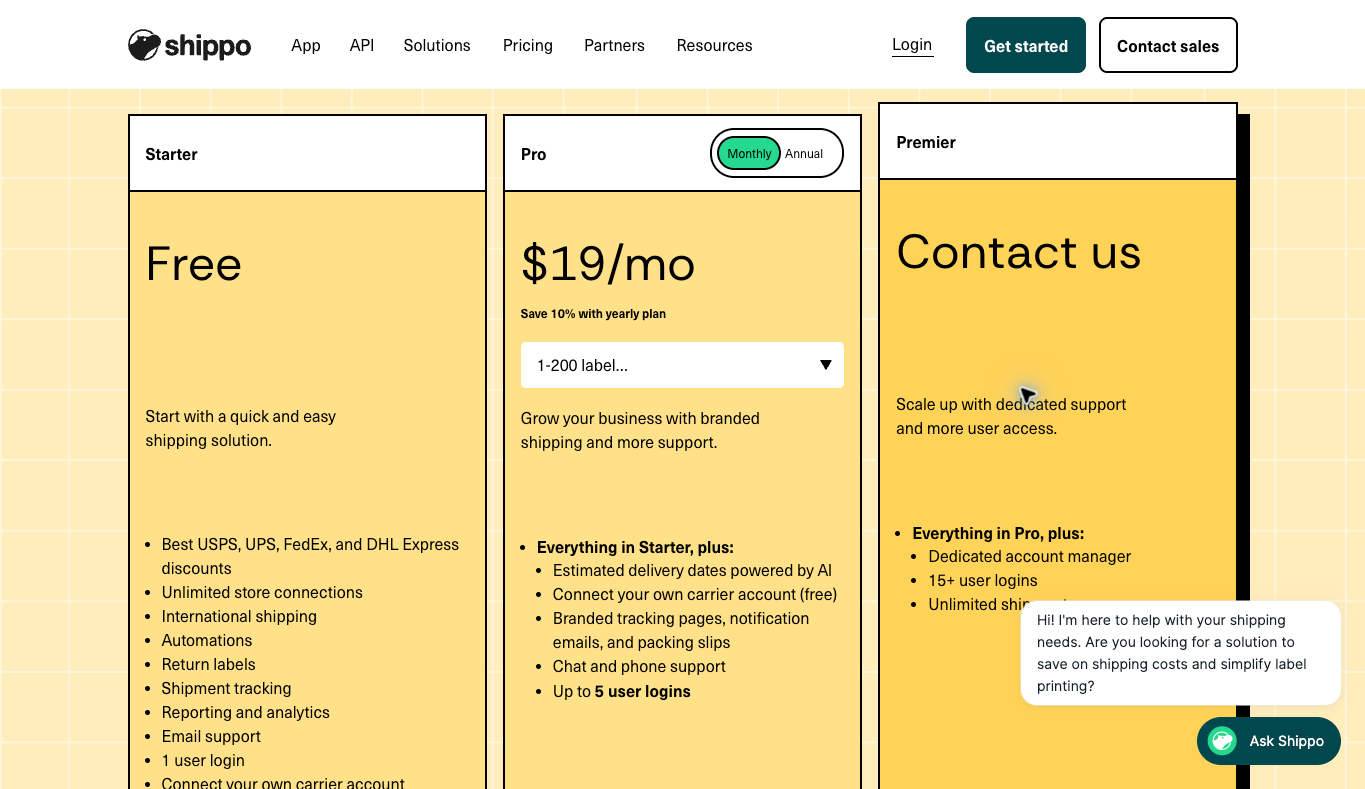The height and width of the screenshot is (789, 1365).
Task: Click "Dedicated account manager" feature
Action: pos(1029,556)
